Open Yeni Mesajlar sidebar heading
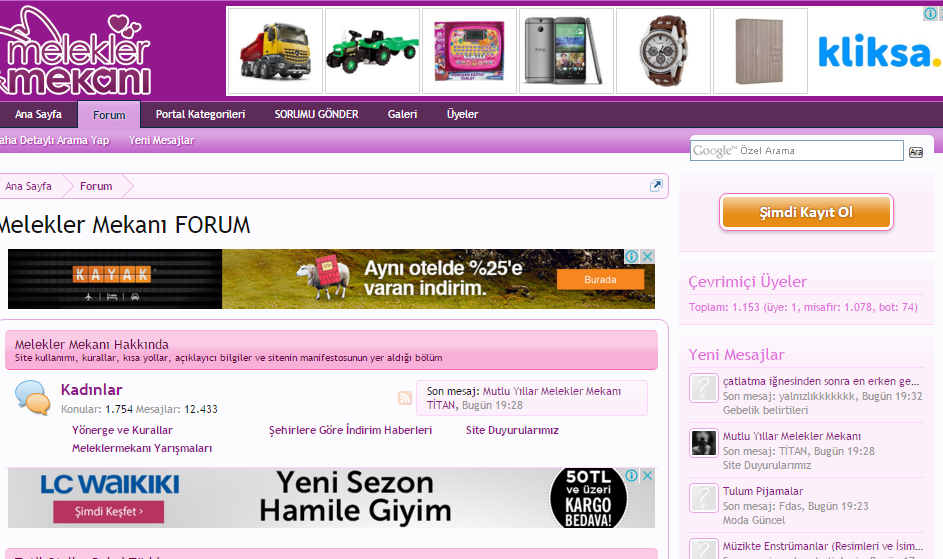 coord(736,355)
